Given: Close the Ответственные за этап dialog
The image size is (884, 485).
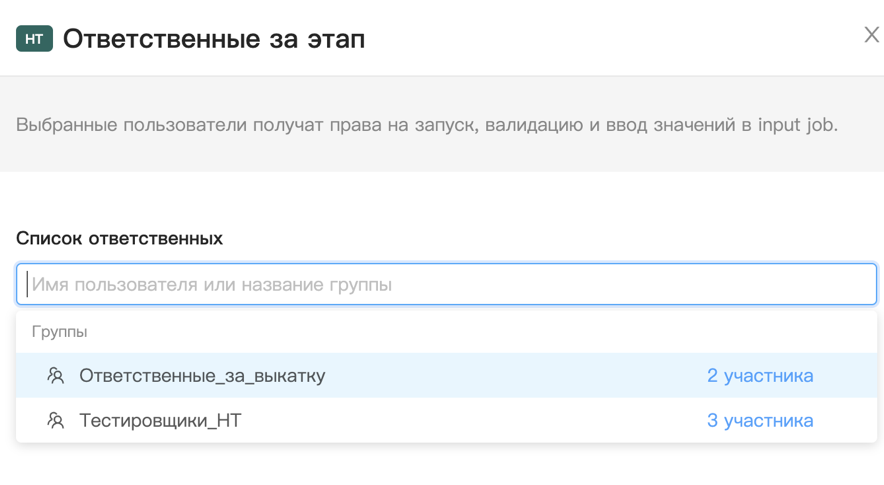Looking at the screenshot, I should coord(871,36).
